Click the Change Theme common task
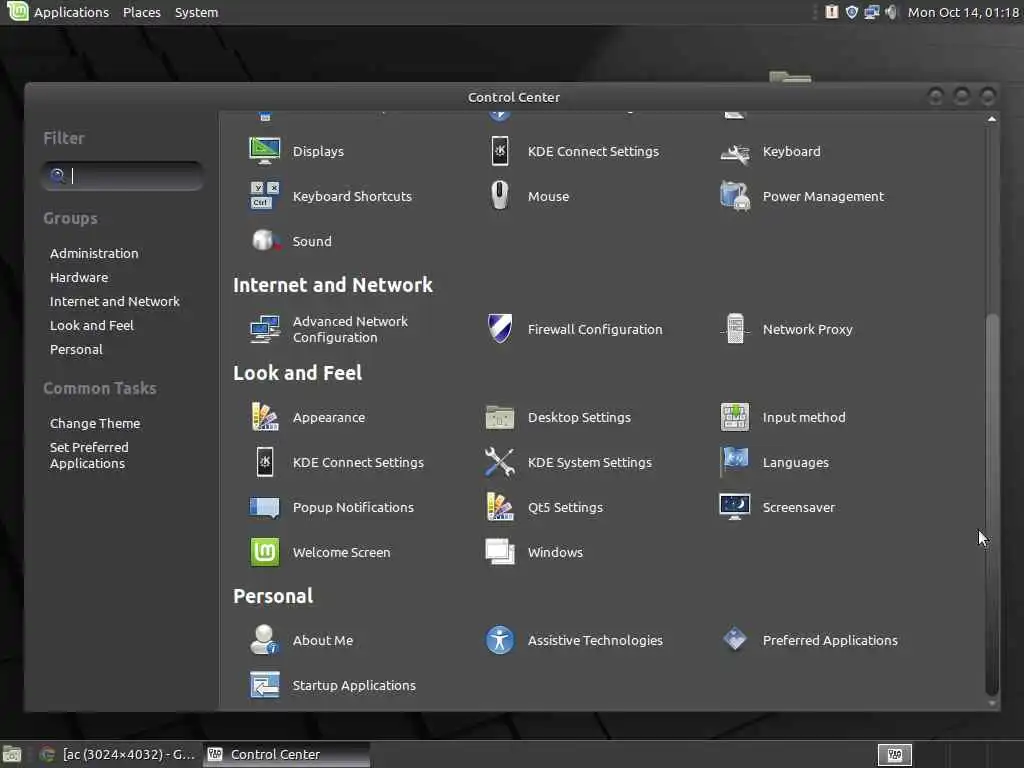This screenshot has width=1024, height=768. (x=95, y=423)
